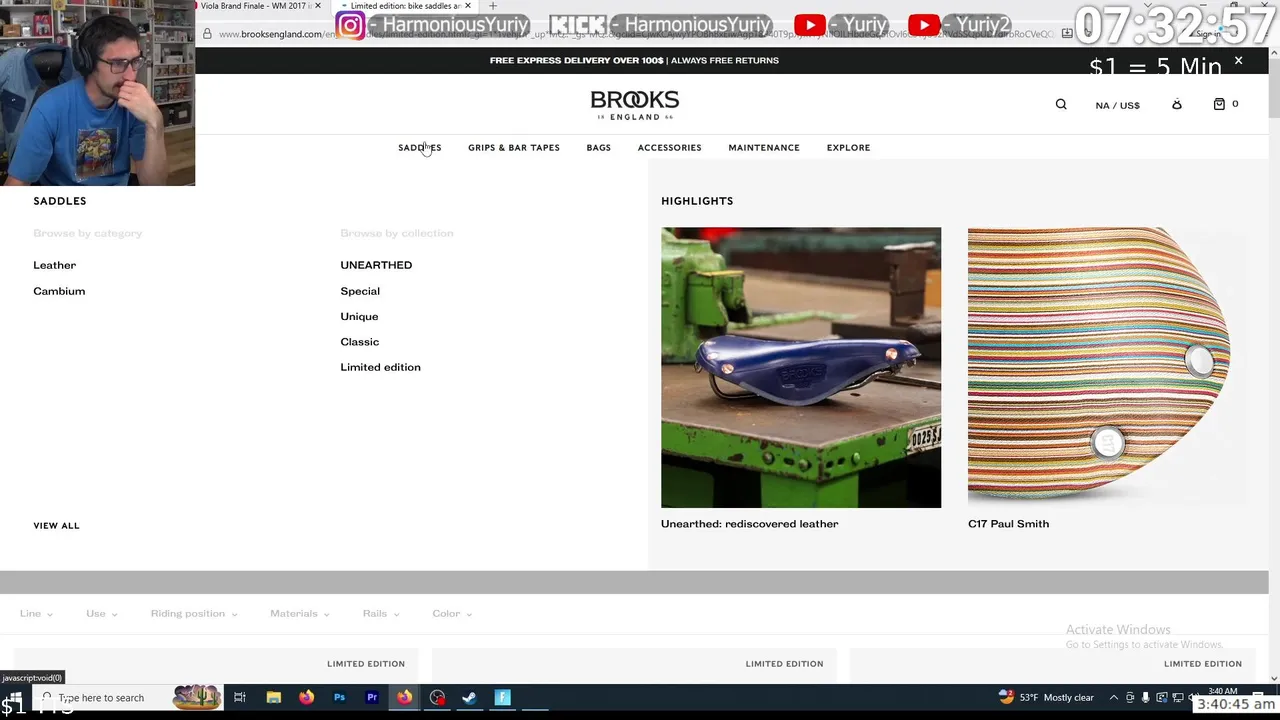
Task: Open File Explorer from the taskbar
Action: coord(273,698)
